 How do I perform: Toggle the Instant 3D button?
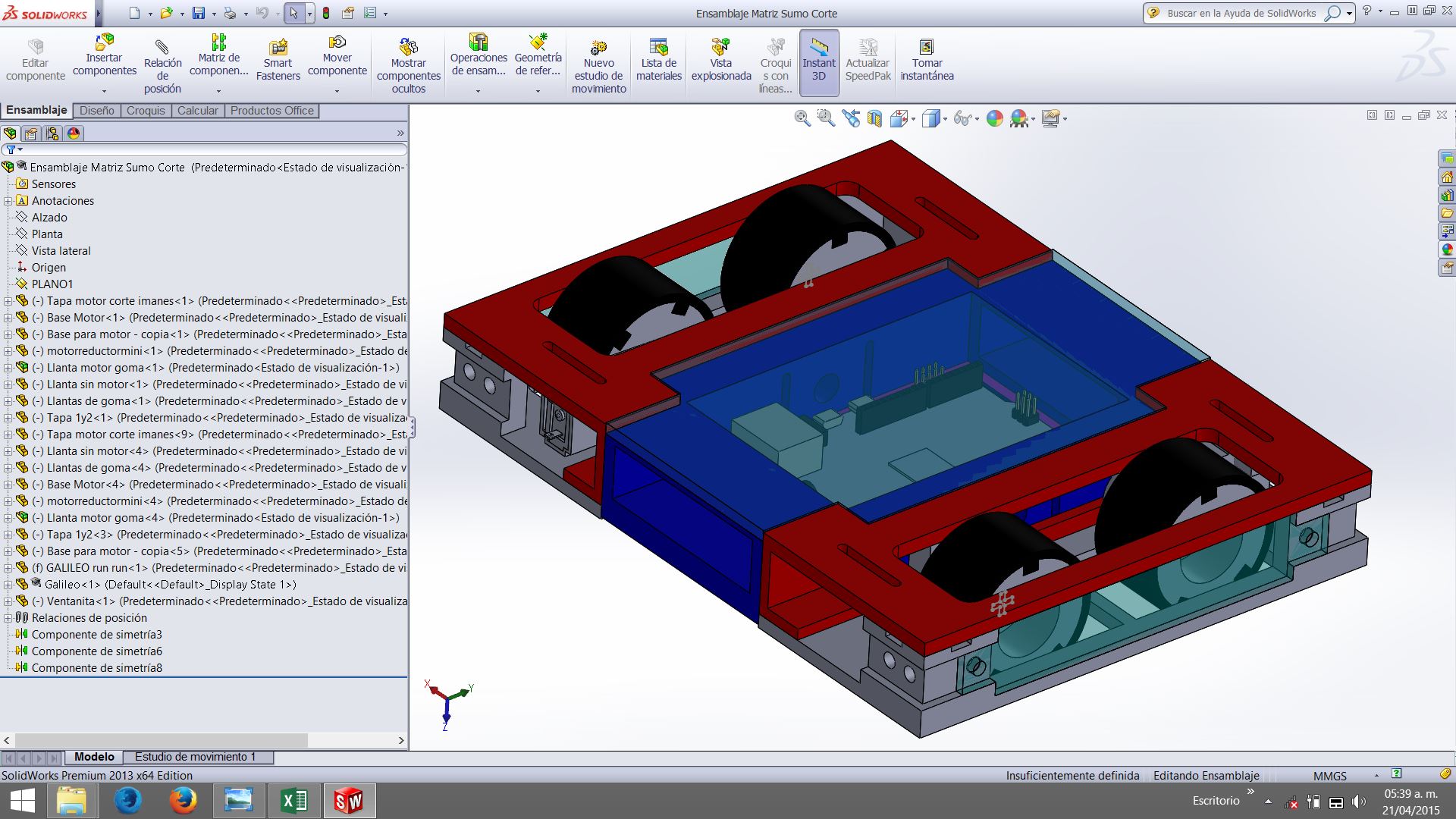pyautogui.click(x=819, y=62)
